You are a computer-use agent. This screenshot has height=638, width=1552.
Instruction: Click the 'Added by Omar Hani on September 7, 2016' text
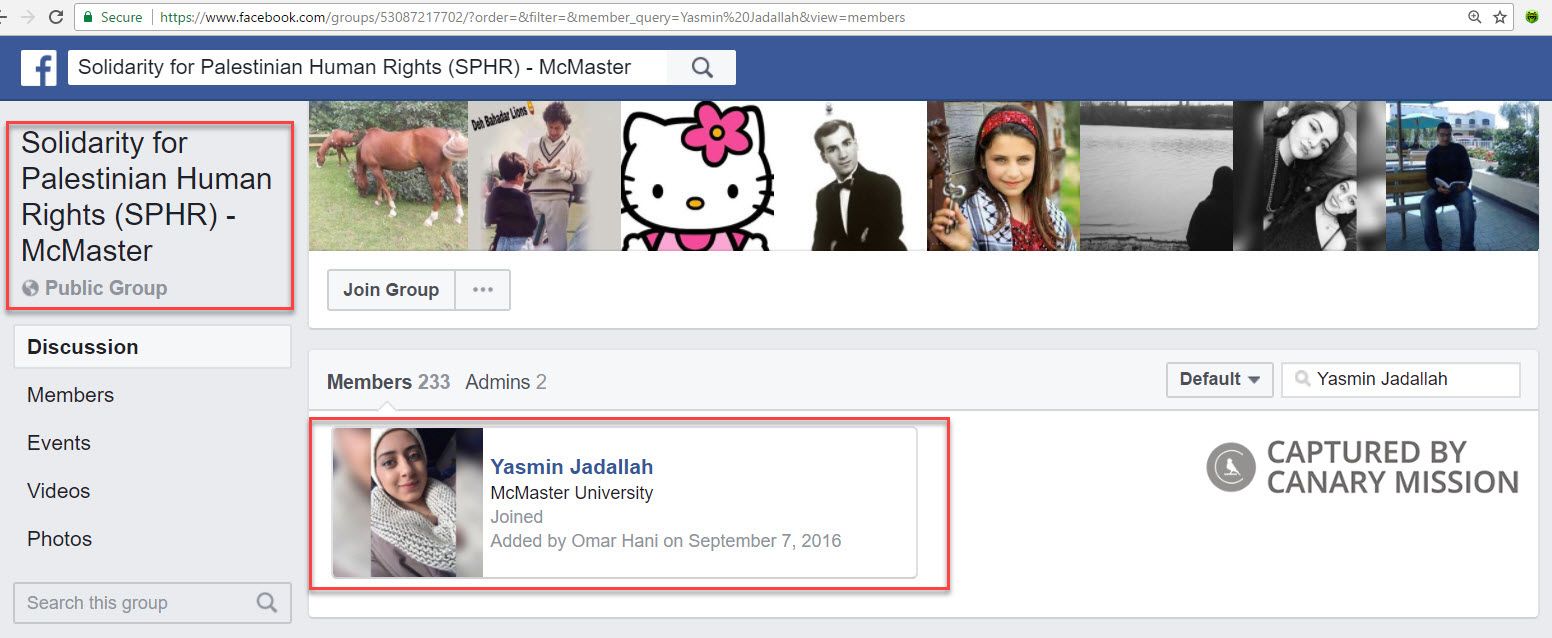[665, 541]
